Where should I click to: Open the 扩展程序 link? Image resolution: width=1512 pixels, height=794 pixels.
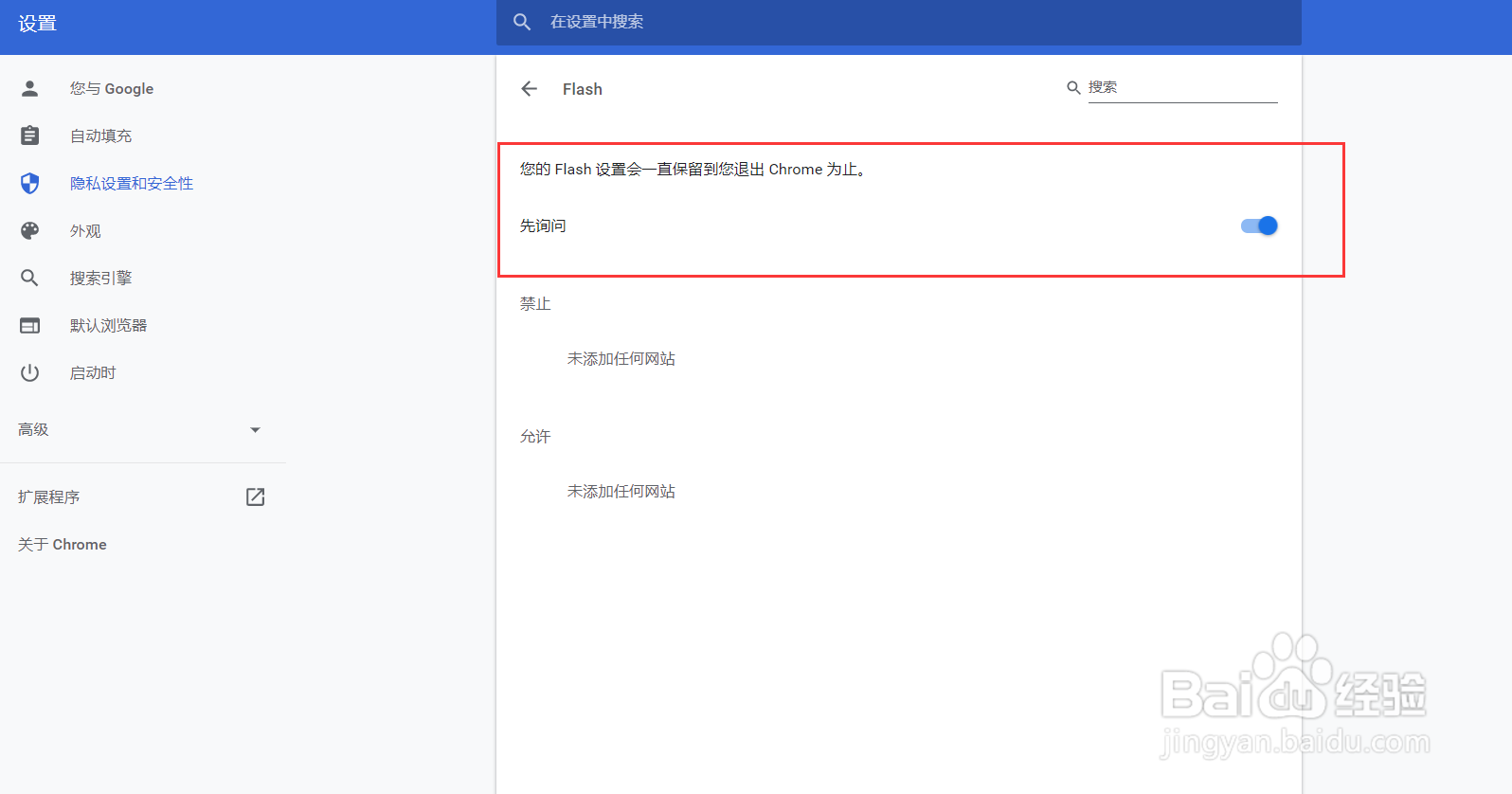click(49, 496)
